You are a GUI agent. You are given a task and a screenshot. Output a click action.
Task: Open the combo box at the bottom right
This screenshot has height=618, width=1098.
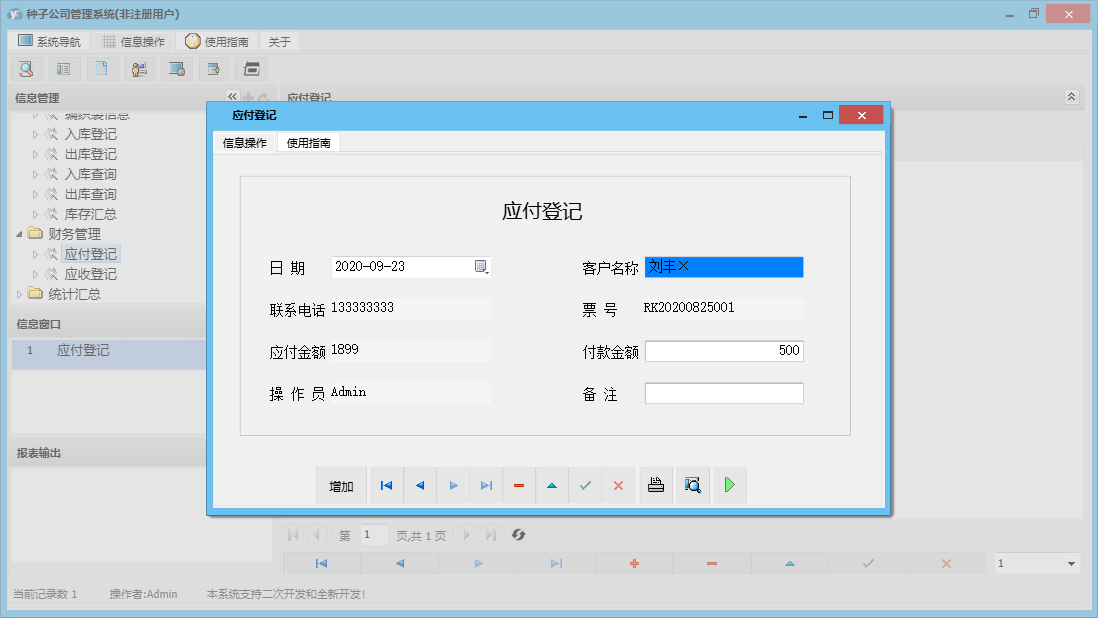1037,563
